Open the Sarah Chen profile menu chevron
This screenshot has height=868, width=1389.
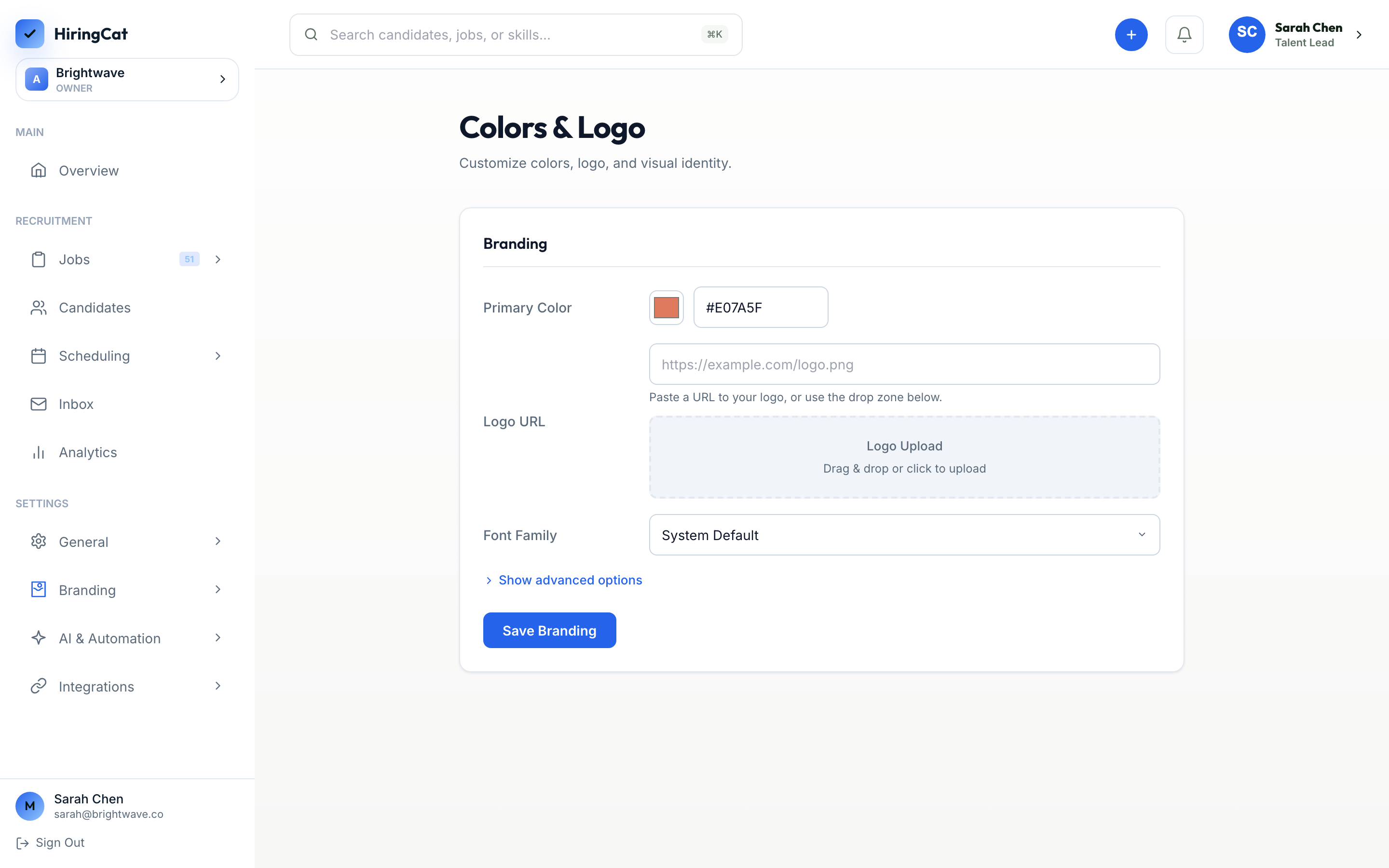[1359, 34]
